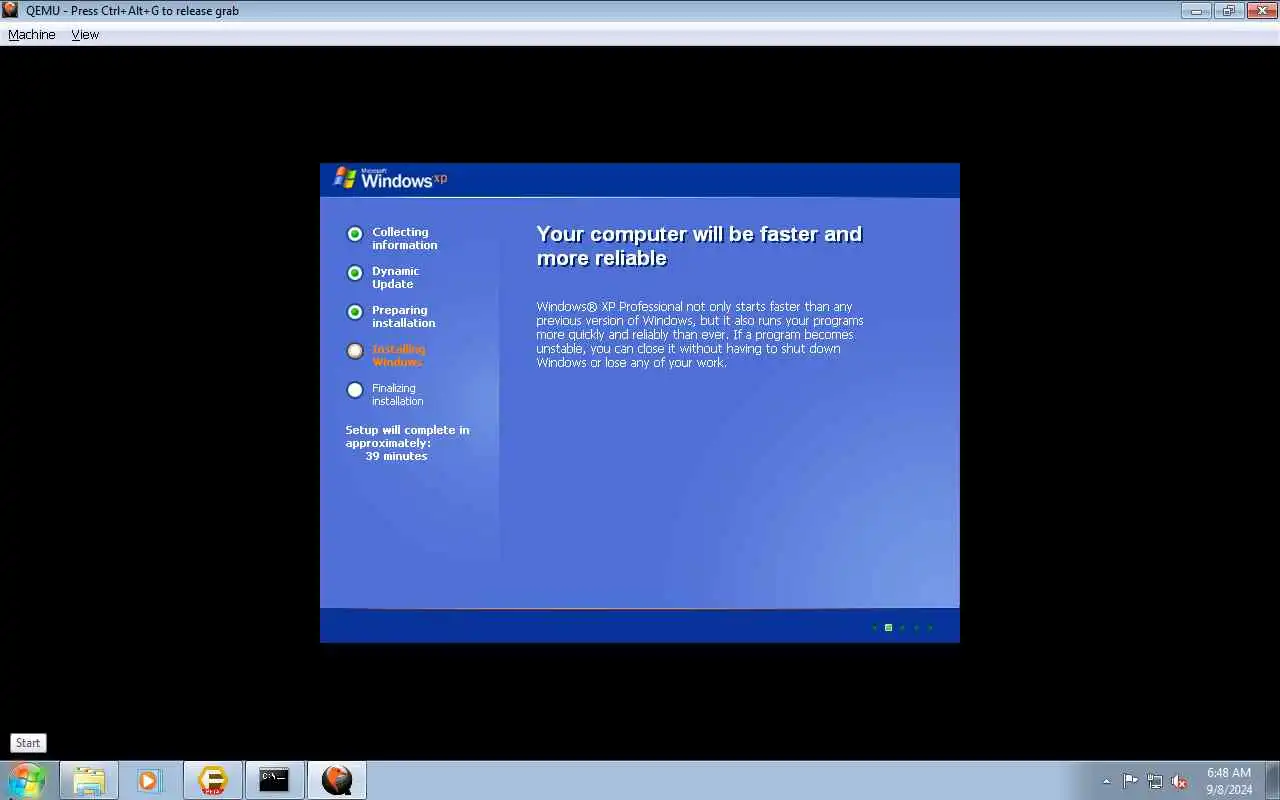This screenshot has height=800, width=1280.
Task: Click the highlighted square progress dot in setup footer
Action: click(888, 628)
